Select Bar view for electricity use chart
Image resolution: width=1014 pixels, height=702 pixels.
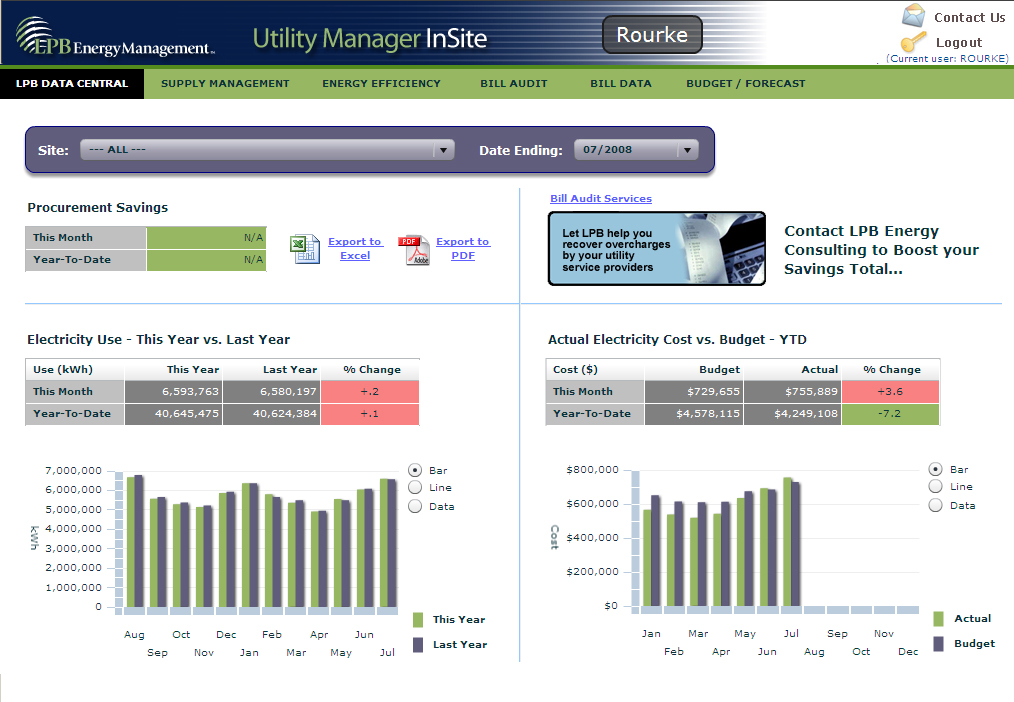click(415, 470)
